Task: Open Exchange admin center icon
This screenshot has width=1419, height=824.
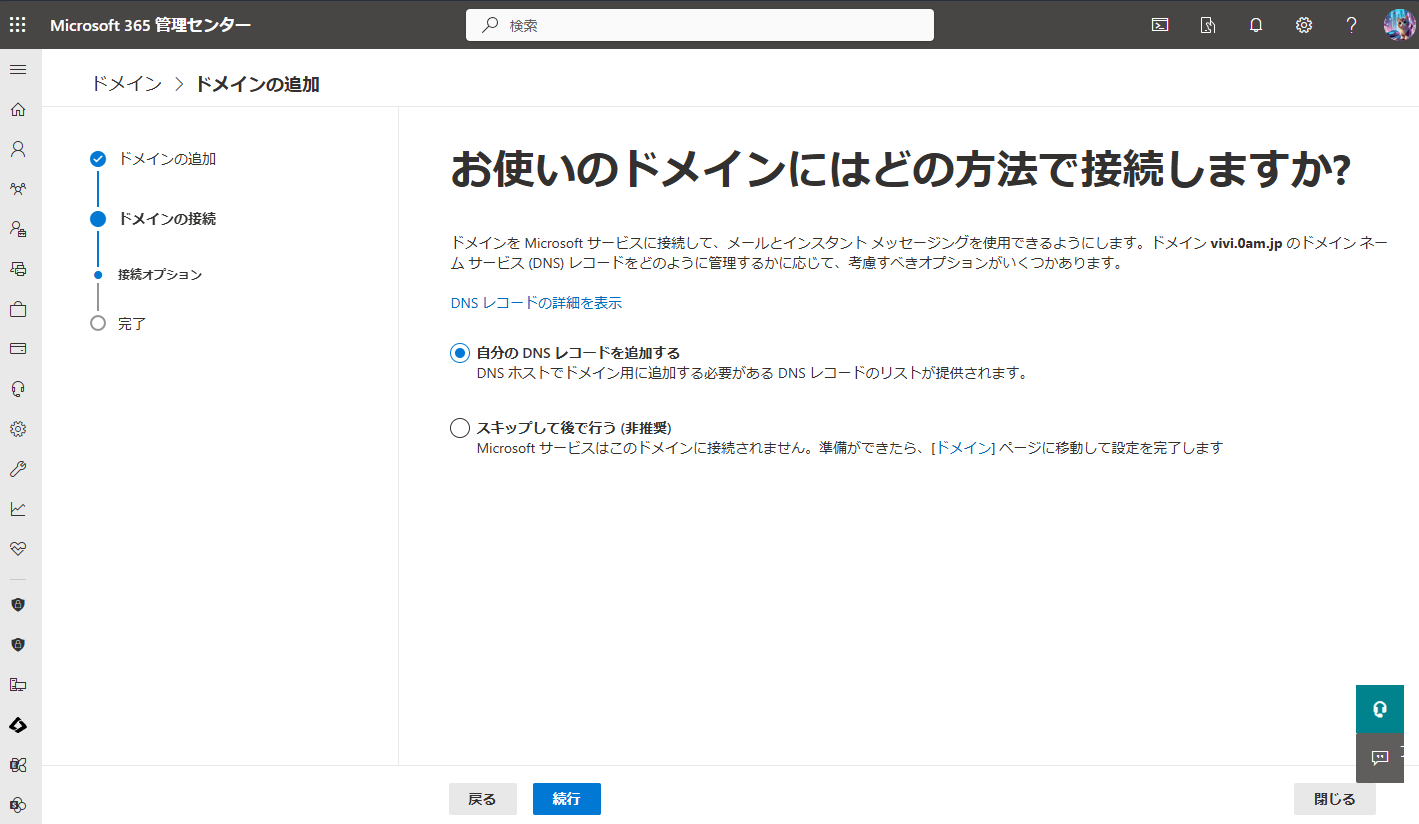Action: click(x=18, y=765)
